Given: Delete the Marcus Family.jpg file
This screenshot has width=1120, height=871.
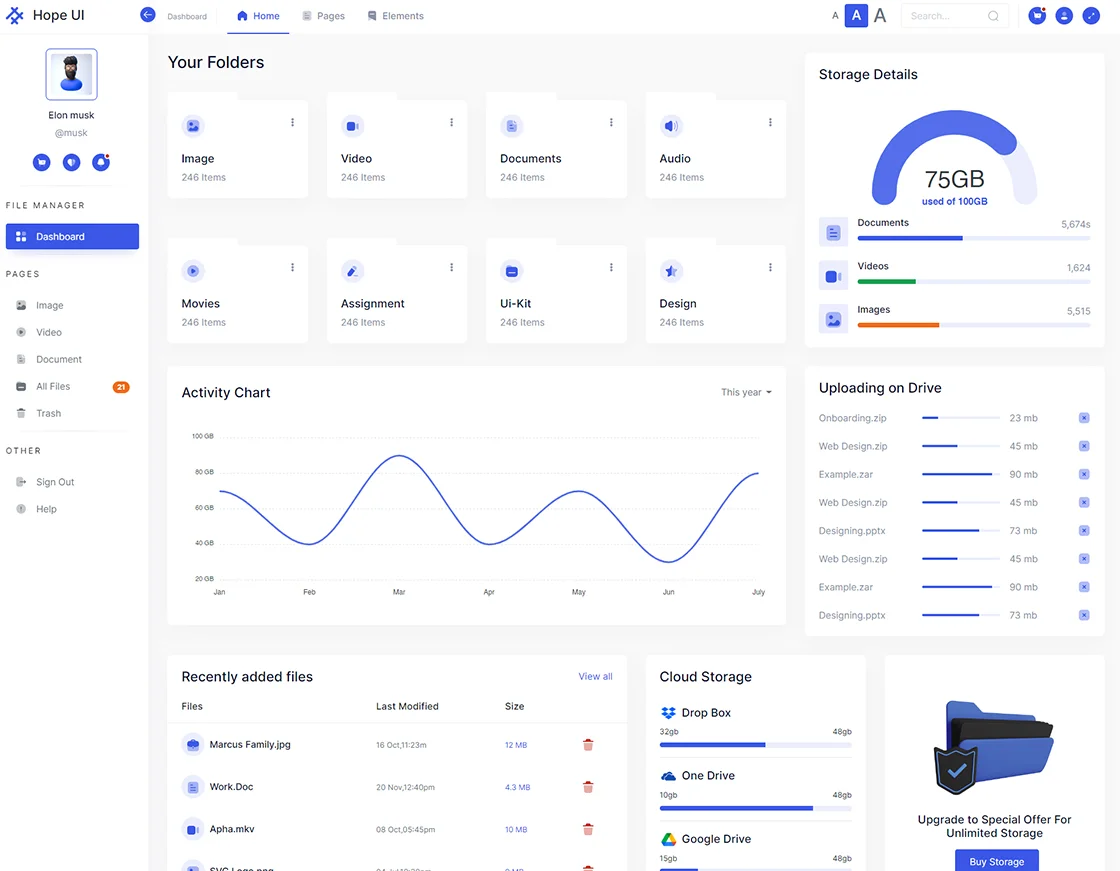Looking at the screenshot, I should (588, 745).
